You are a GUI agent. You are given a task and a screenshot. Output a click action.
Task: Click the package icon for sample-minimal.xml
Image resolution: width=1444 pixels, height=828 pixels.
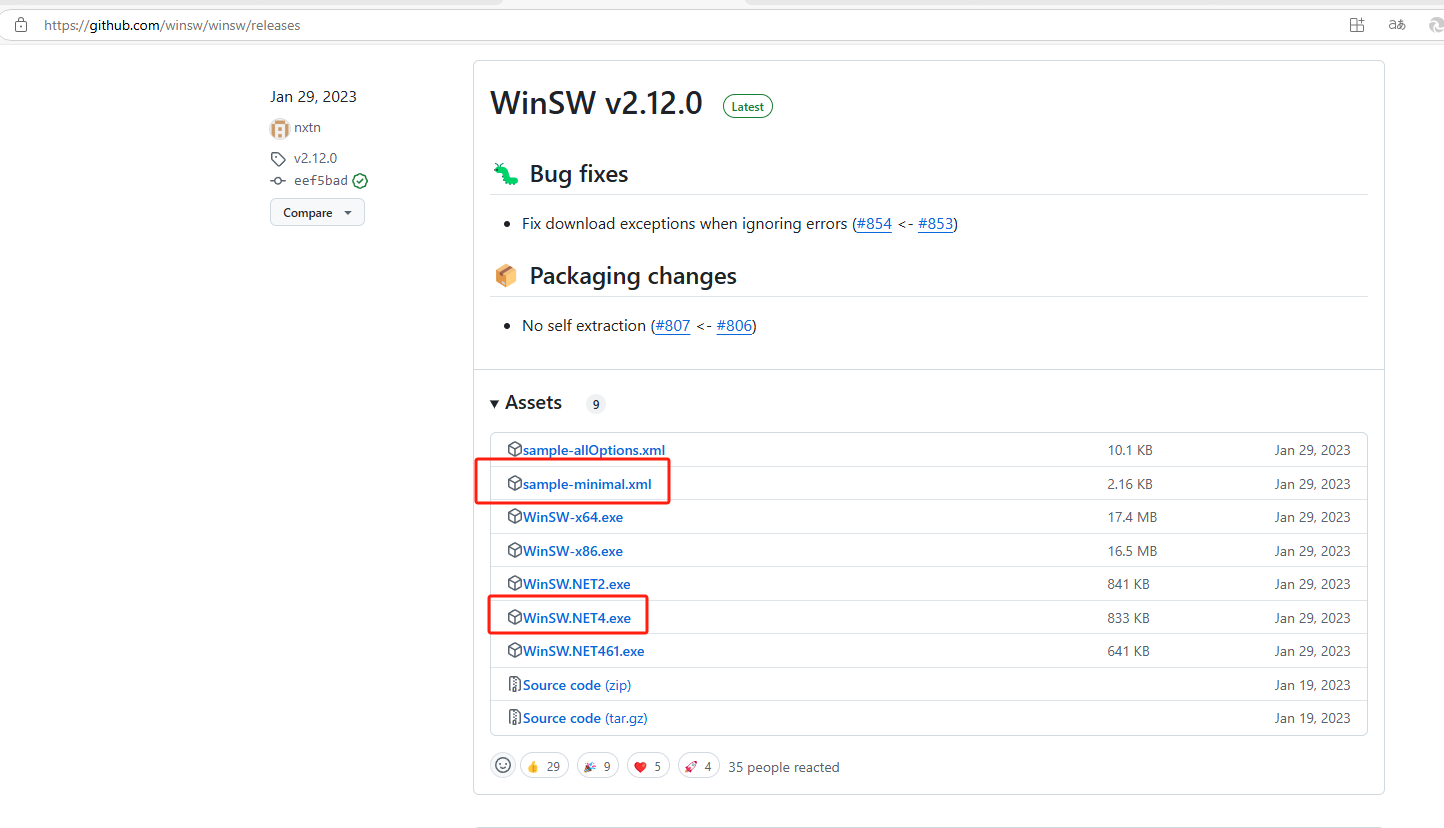(x=515, y=484)
